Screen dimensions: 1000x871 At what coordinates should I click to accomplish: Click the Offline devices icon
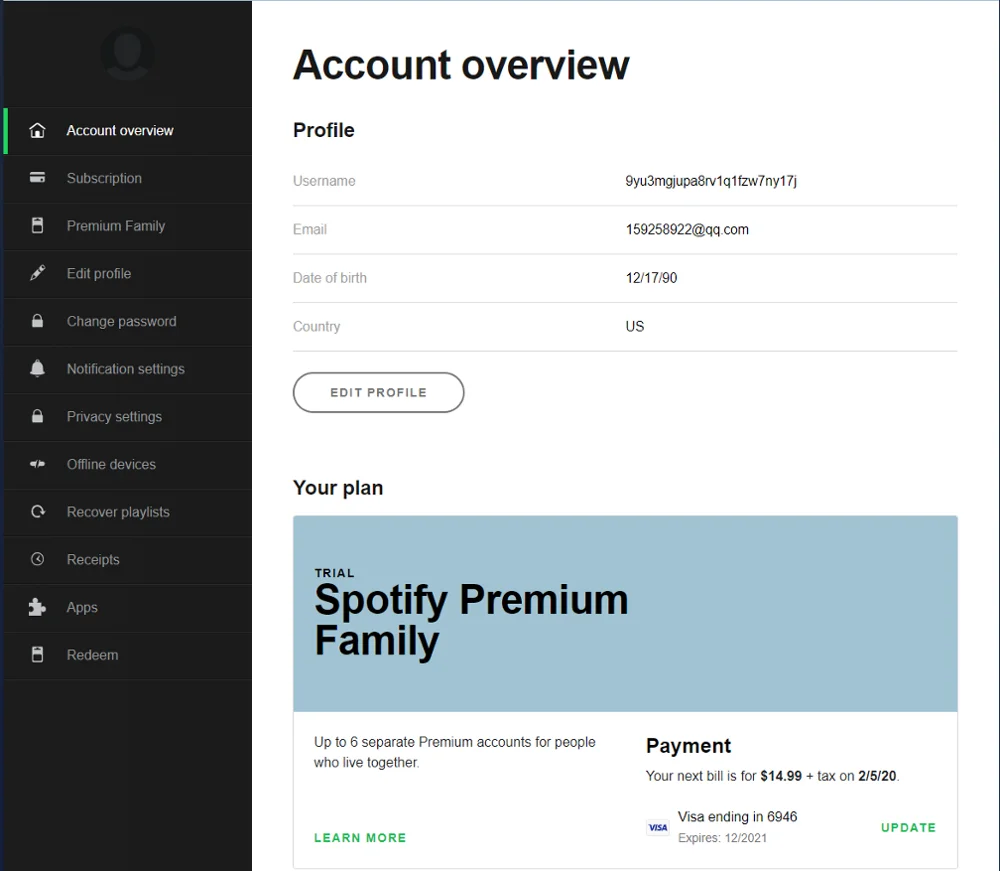pyautogui.click(x=38, y=464)
